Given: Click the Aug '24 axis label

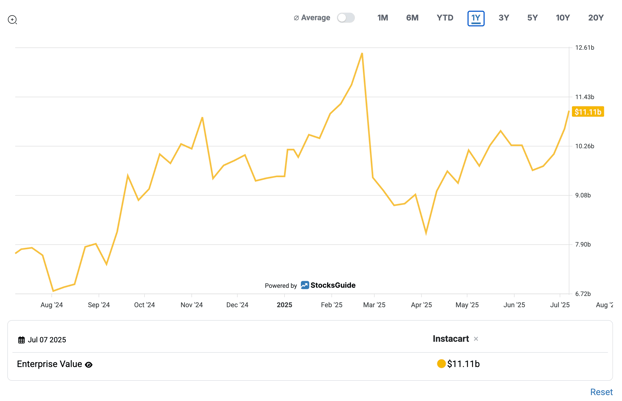Looking at the screenshot, I should click(x=52, y=305).
